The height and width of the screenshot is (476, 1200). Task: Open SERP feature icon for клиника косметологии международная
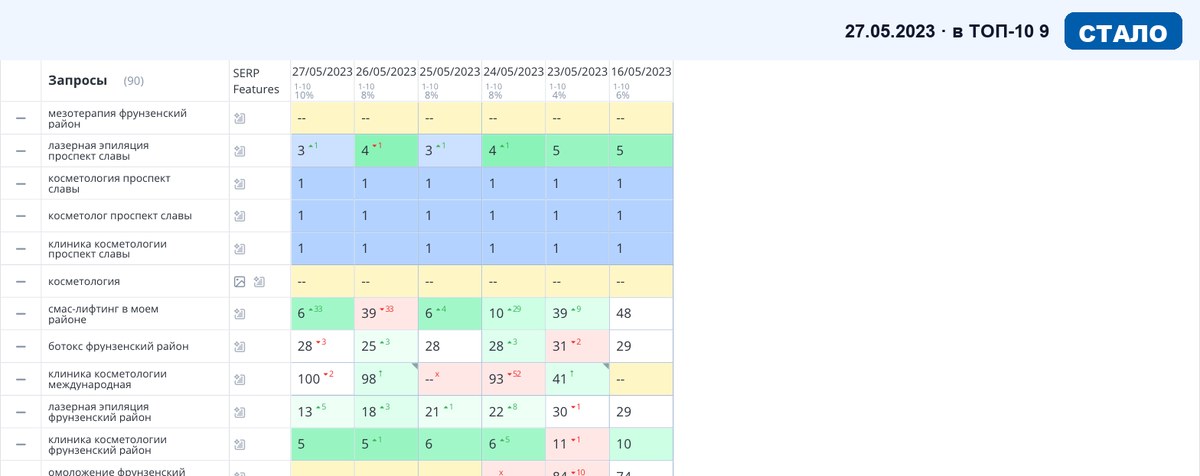click(x=239, y=379)
